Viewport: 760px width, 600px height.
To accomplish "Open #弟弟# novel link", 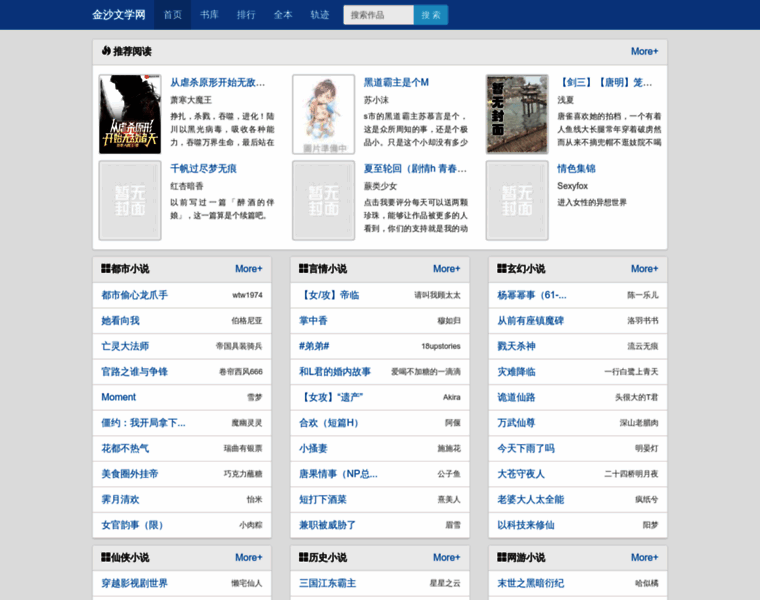I will (314, 346).
